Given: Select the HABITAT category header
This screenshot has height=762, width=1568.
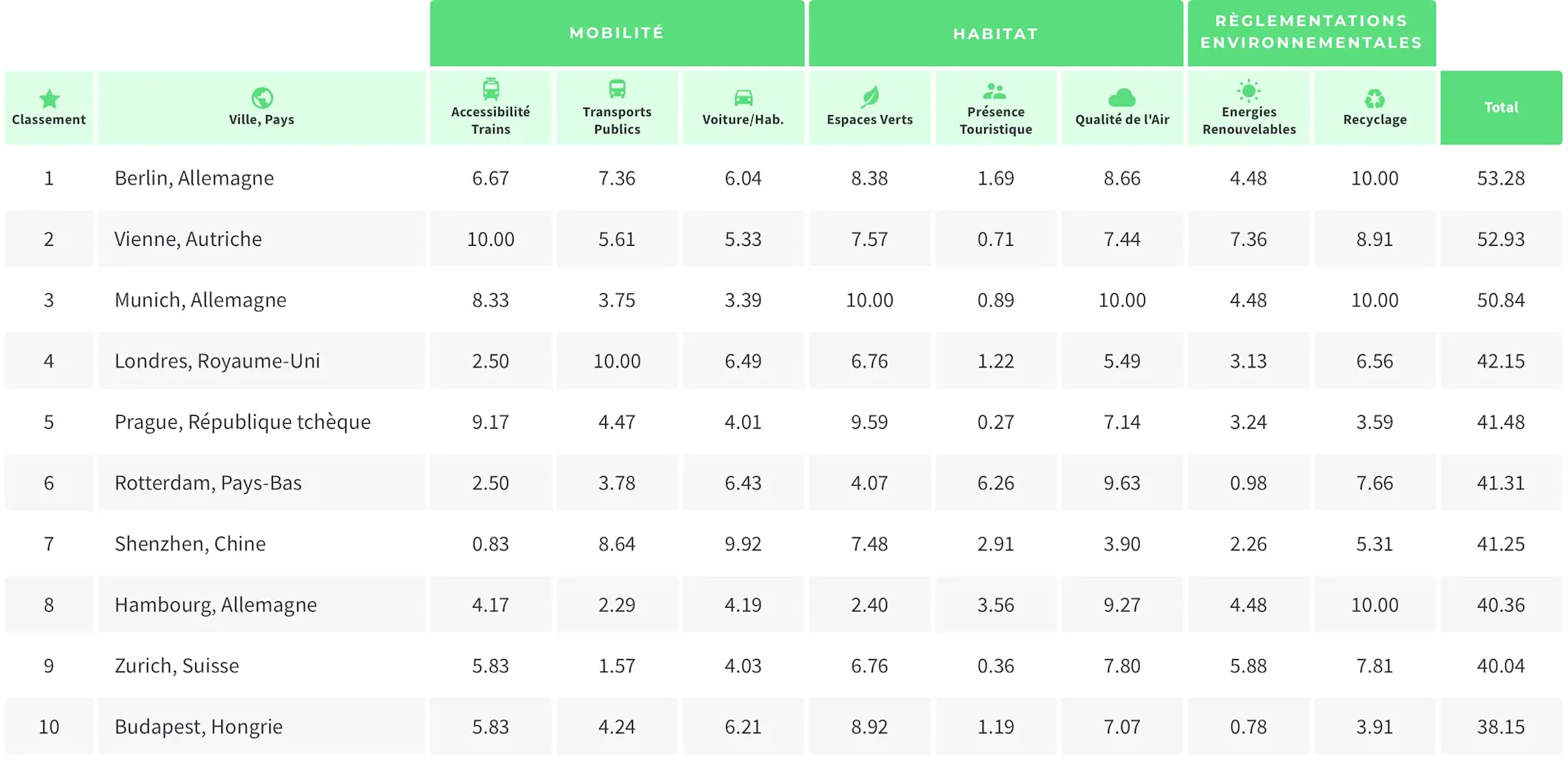Looking at the screenshot, I should [x=996, y=33].
